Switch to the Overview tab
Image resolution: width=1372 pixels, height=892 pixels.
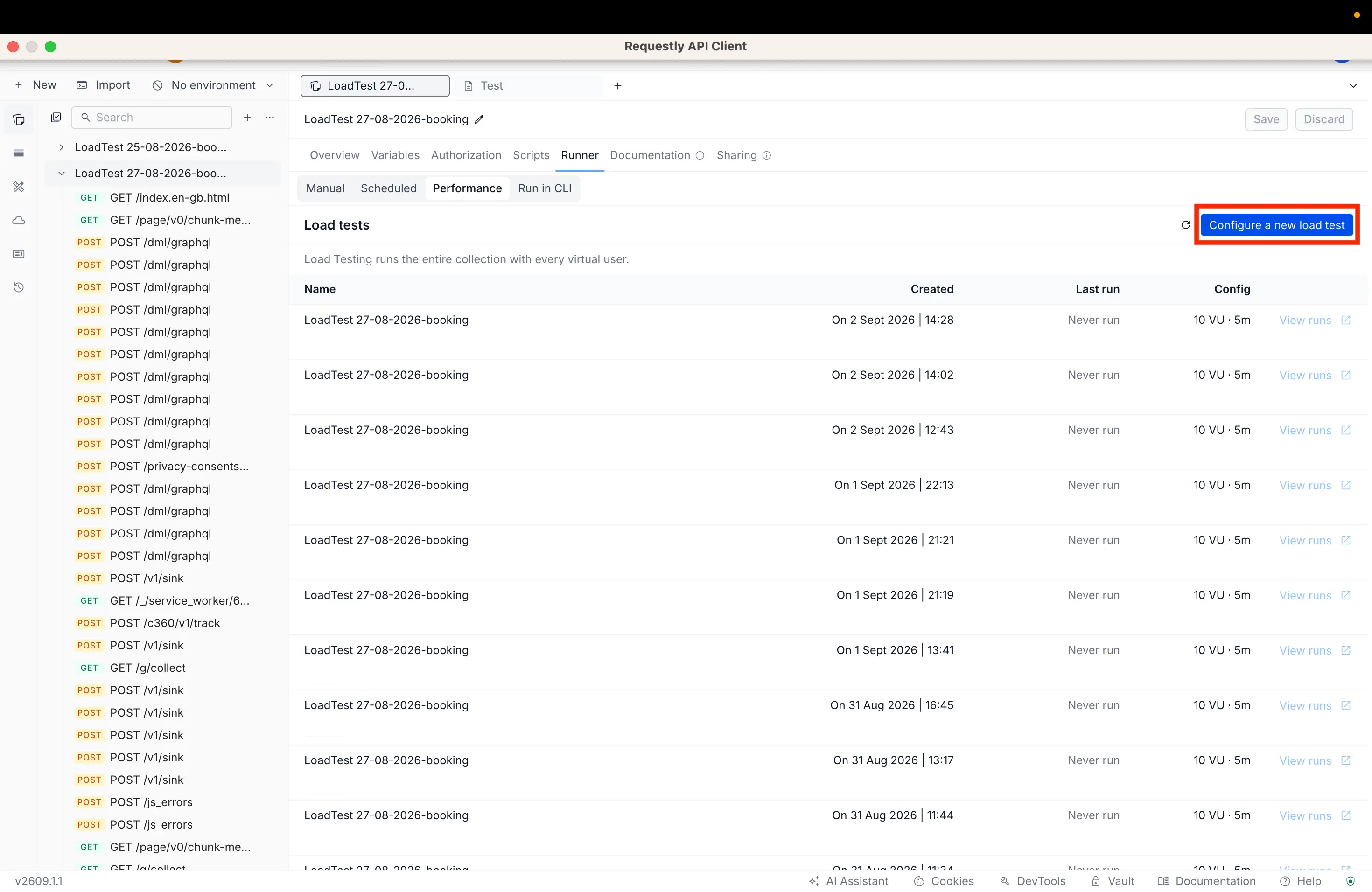334,155
